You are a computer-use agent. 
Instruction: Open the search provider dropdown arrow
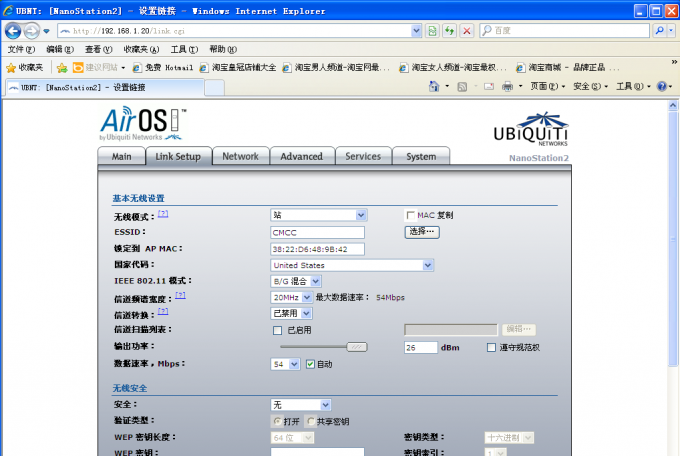click(671, 31)
